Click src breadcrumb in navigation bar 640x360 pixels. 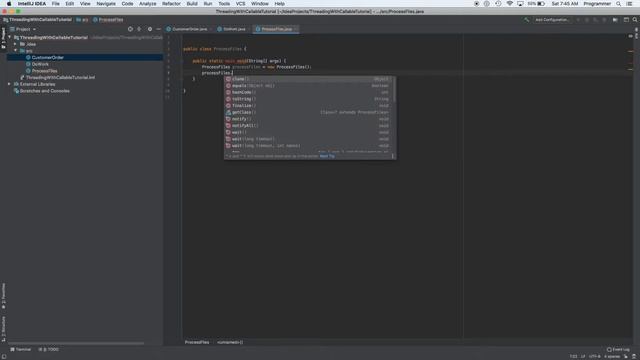tap(82, 20)
